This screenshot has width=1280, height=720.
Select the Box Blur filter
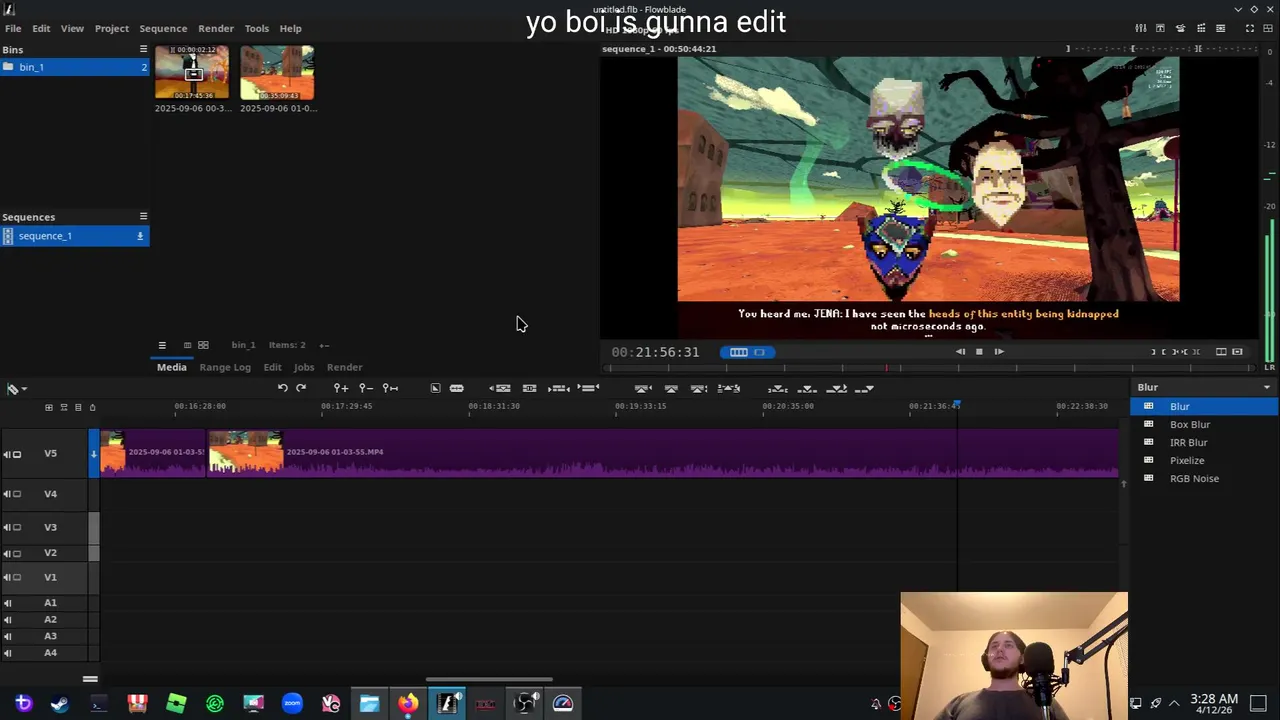(x=1204, y=424)
